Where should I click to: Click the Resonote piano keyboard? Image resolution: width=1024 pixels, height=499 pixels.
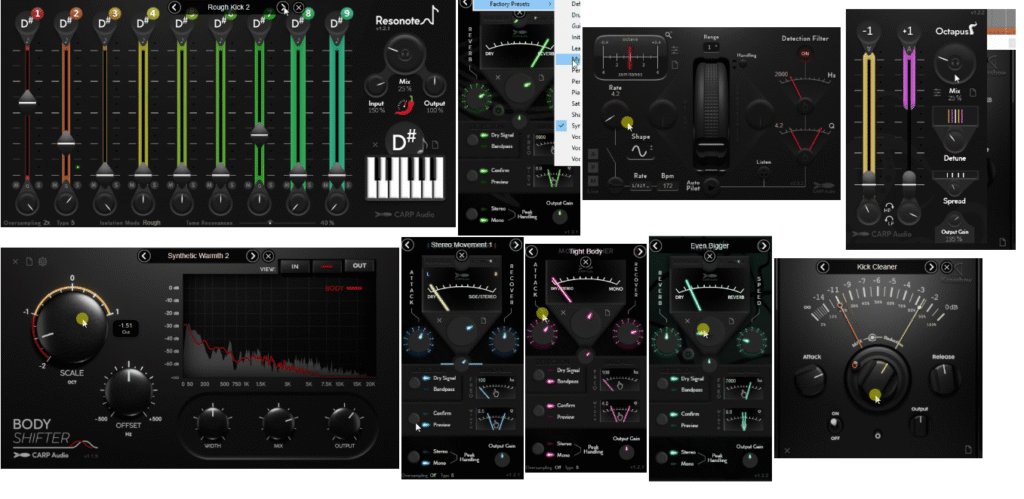click(404, 178)
